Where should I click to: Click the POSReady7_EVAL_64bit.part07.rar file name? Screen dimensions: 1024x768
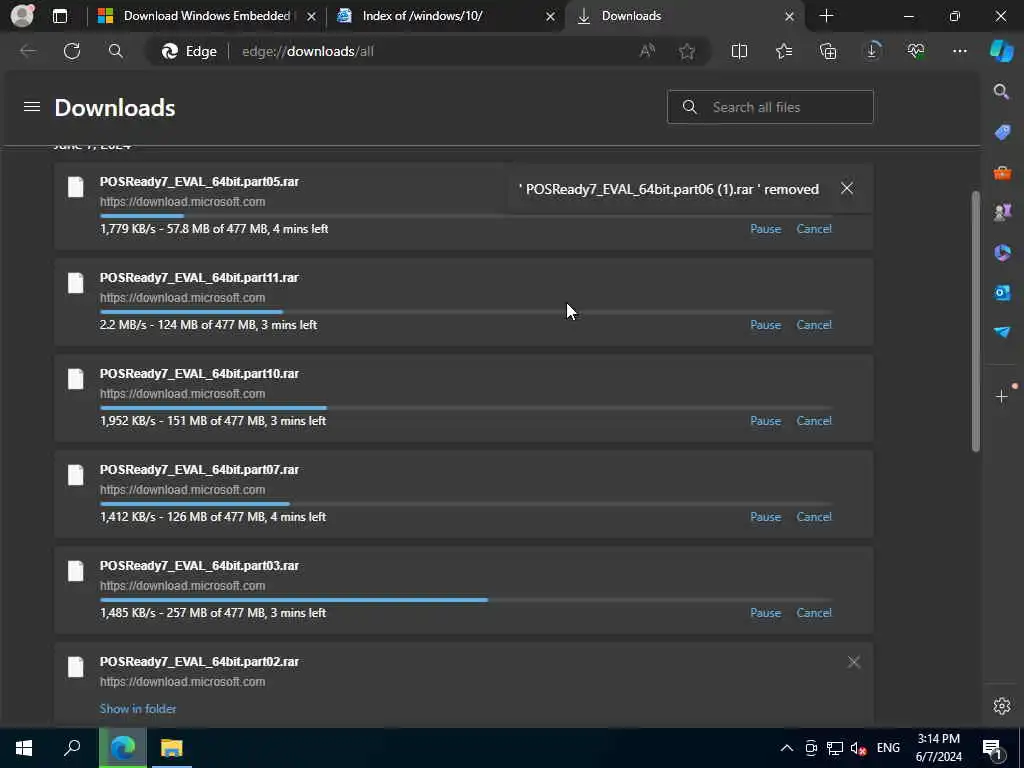click(x=199, y=470)
